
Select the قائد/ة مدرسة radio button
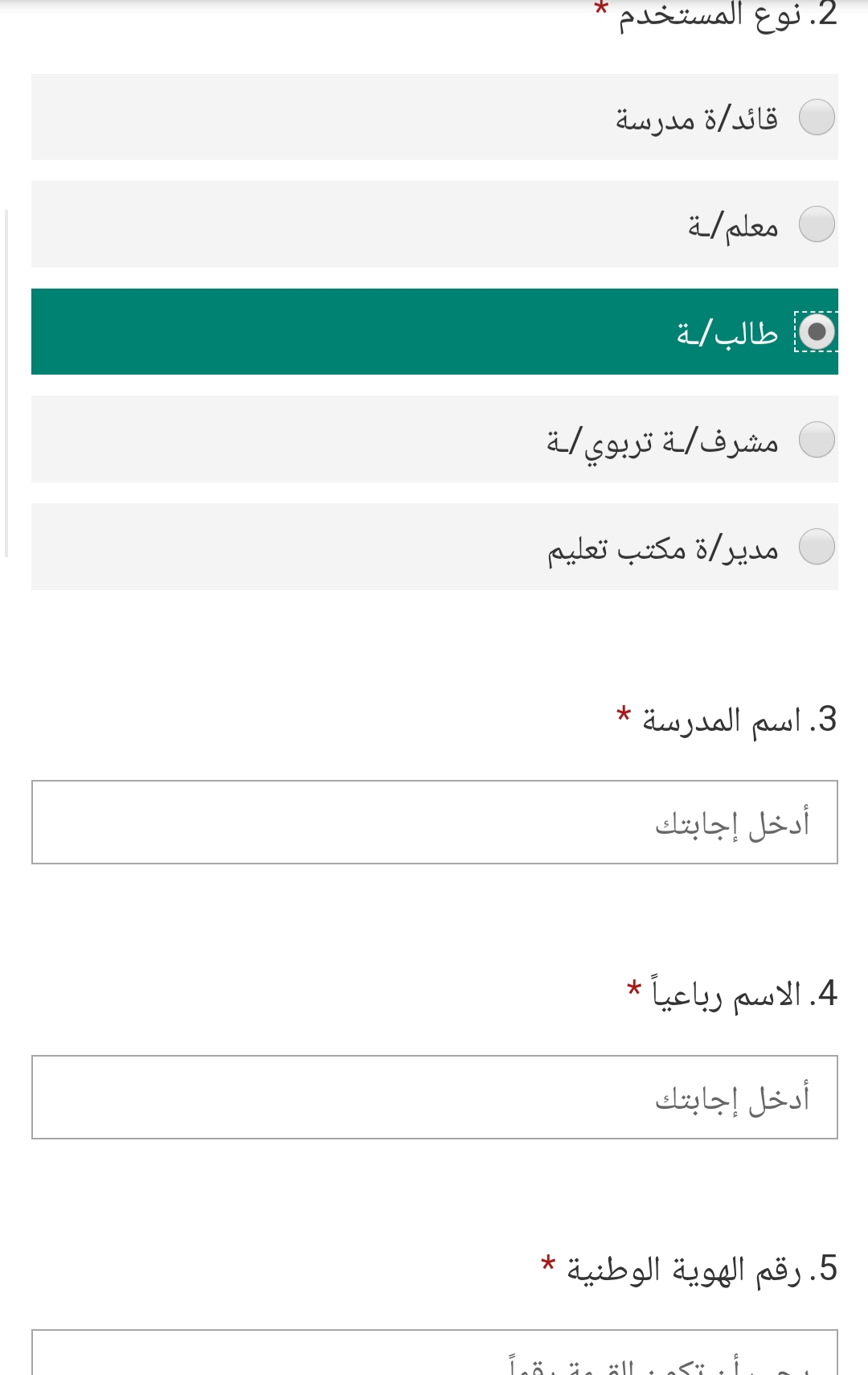pyautogui.click(x=817, y=117)
